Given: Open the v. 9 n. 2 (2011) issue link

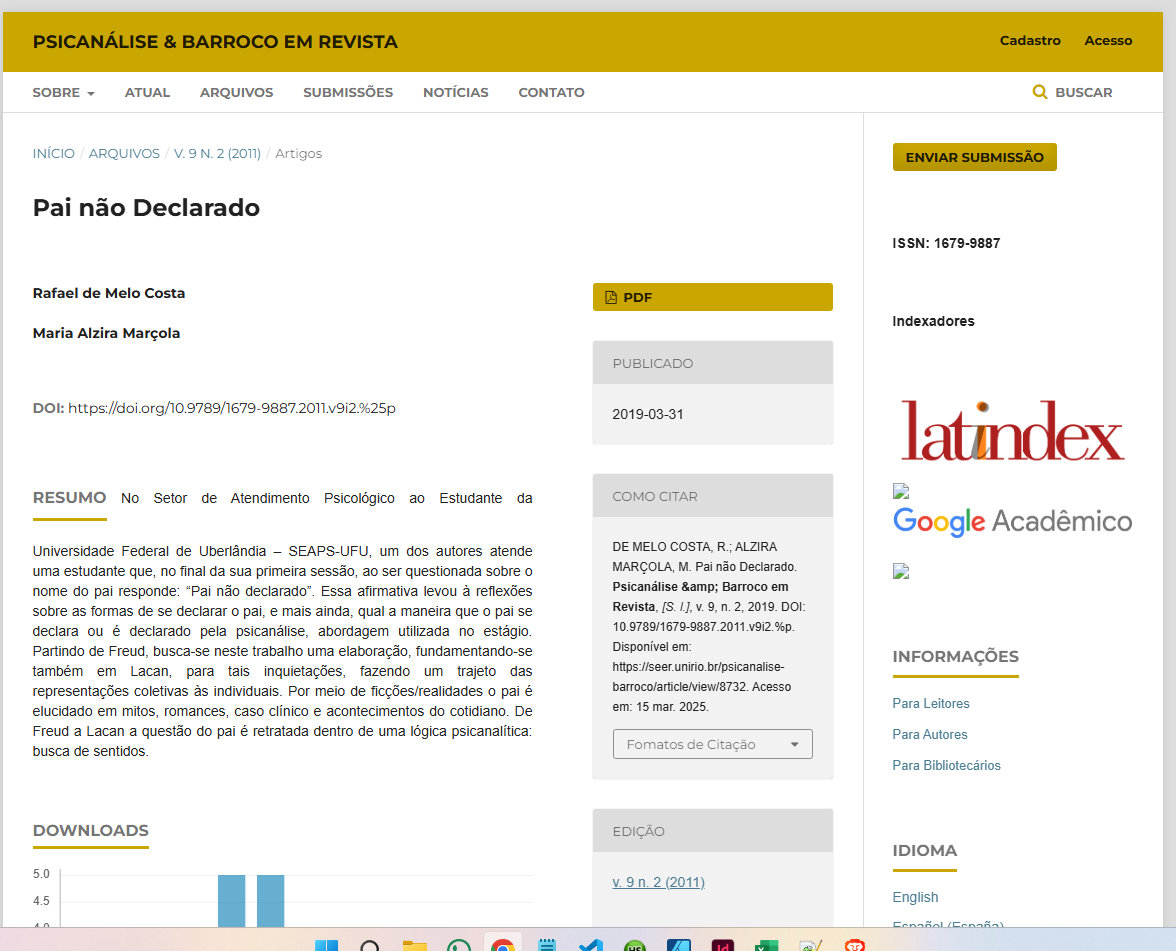Looking at the screenshot, I should 658,882.
